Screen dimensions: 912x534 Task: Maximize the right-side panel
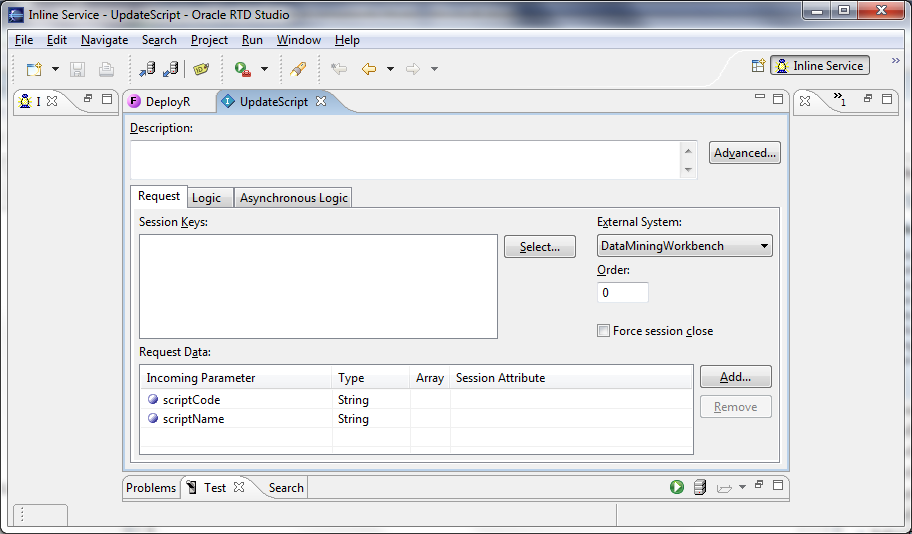(887, 99)
